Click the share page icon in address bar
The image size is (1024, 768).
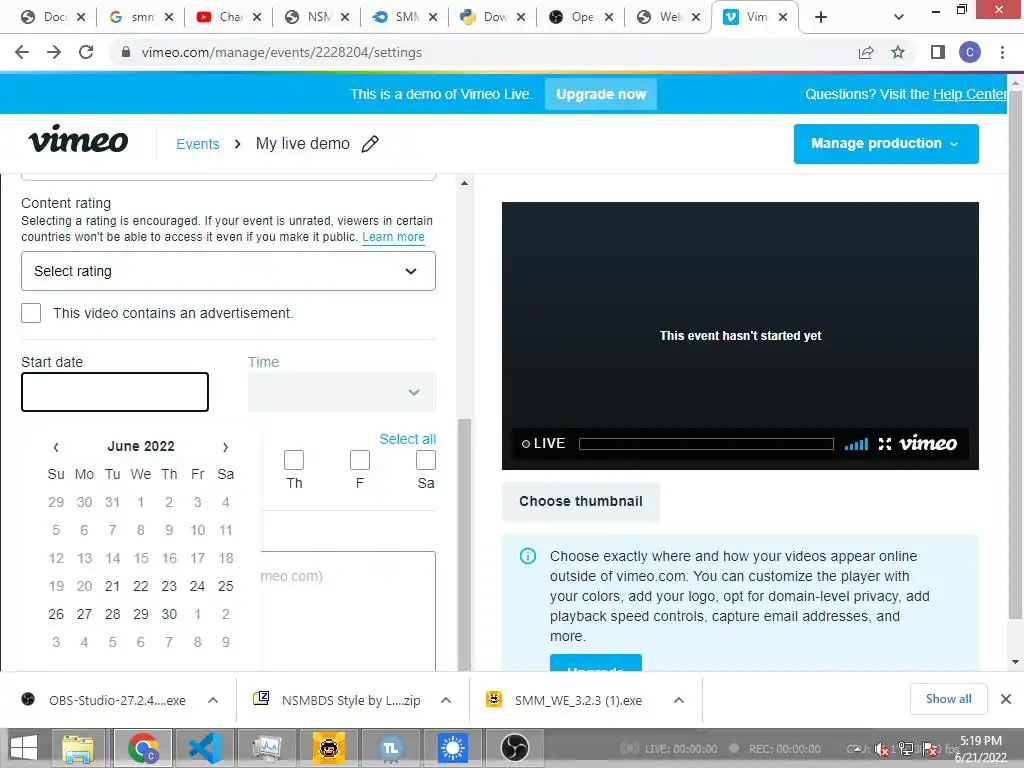click(x=866, y=52)
